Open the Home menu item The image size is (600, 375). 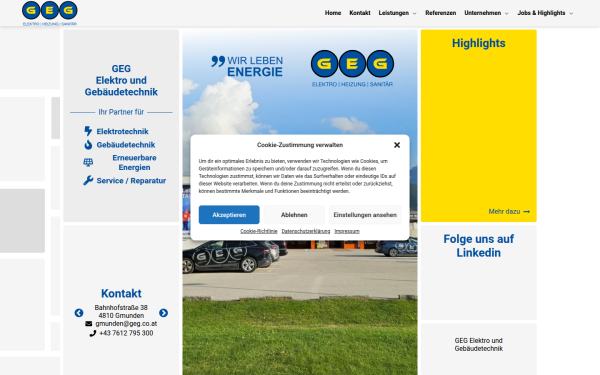(333, 13)
